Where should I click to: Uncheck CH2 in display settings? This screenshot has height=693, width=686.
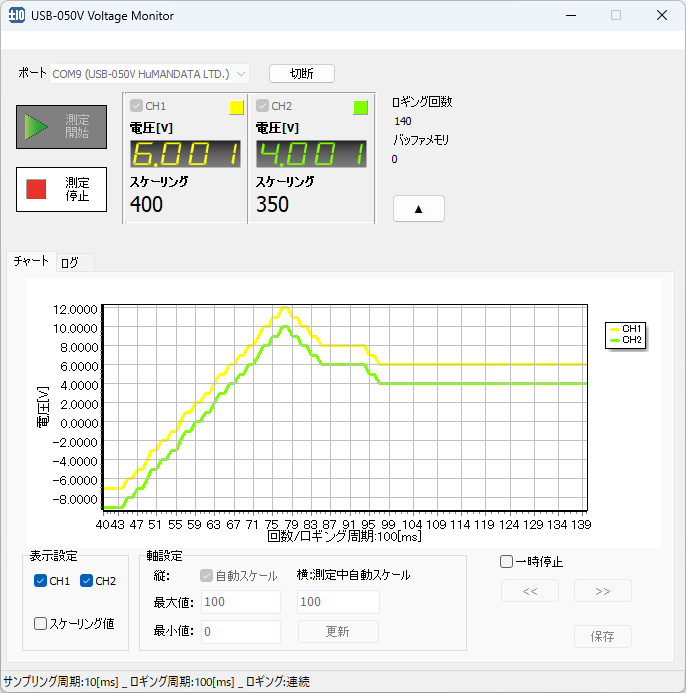(x=86, y=581)
